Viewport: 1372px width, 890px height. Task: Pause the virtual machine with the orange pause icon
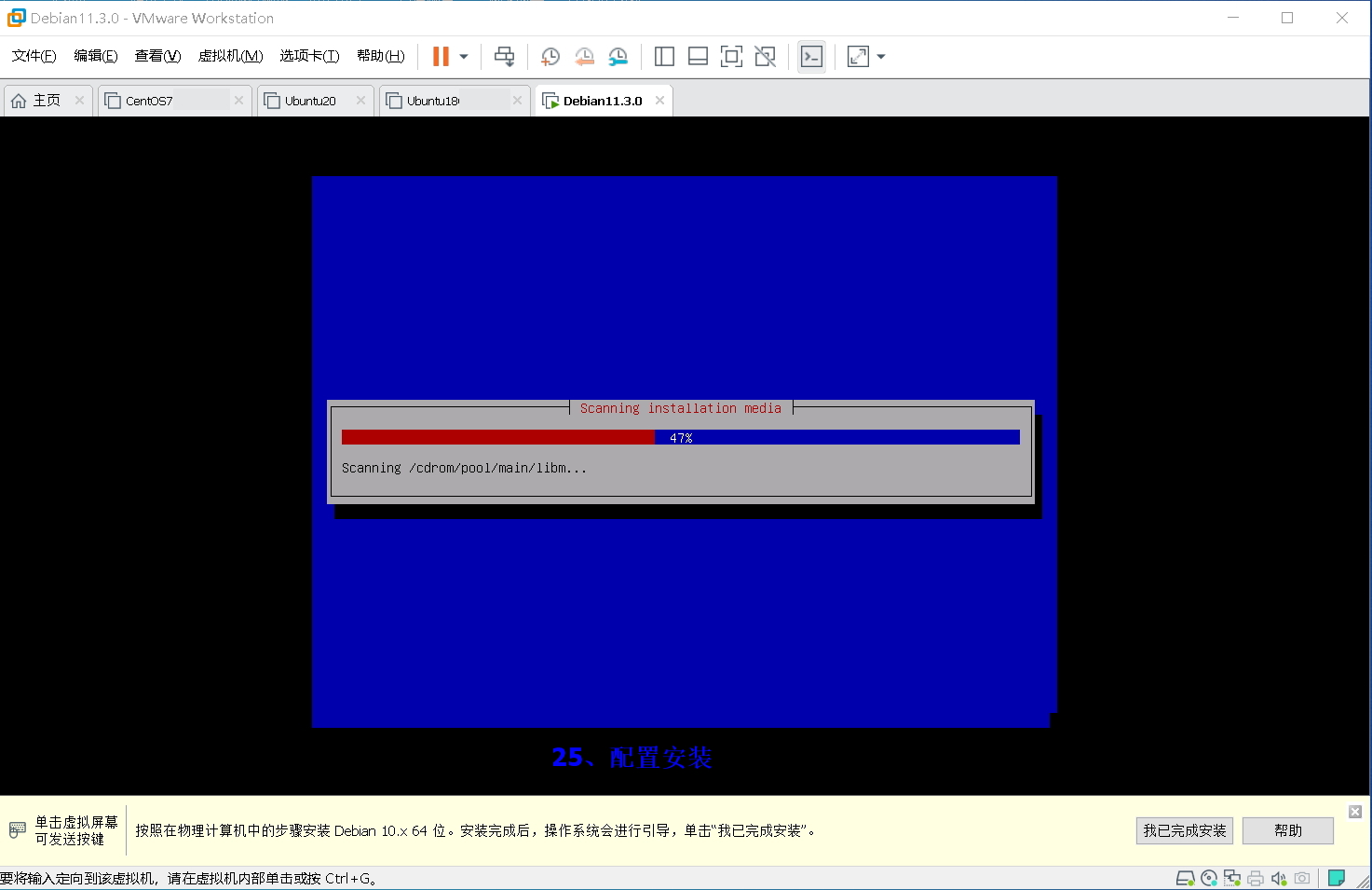point(441,57)
